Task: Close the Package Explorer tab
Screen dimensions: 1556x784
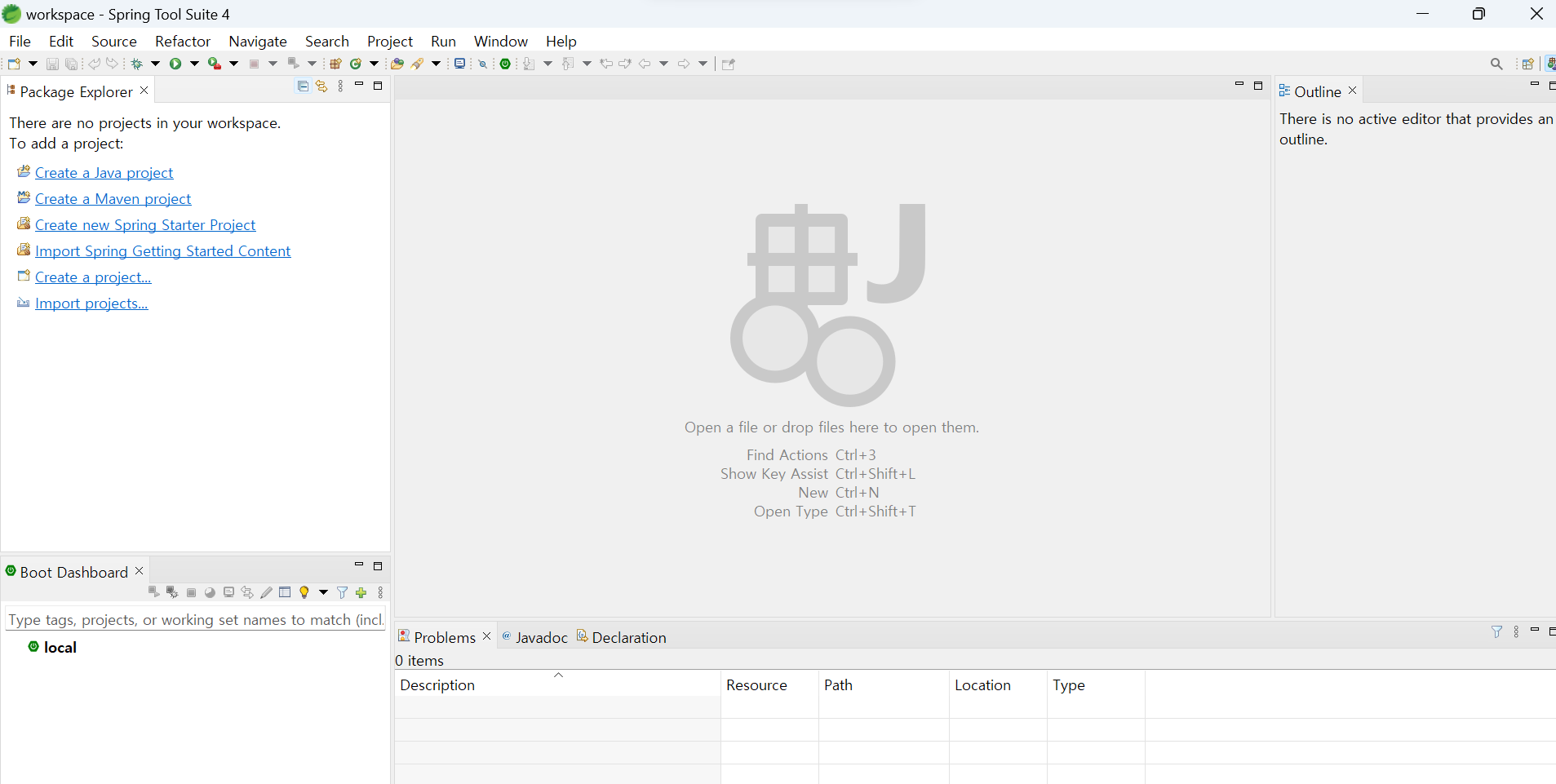Action: coord(144,91)
